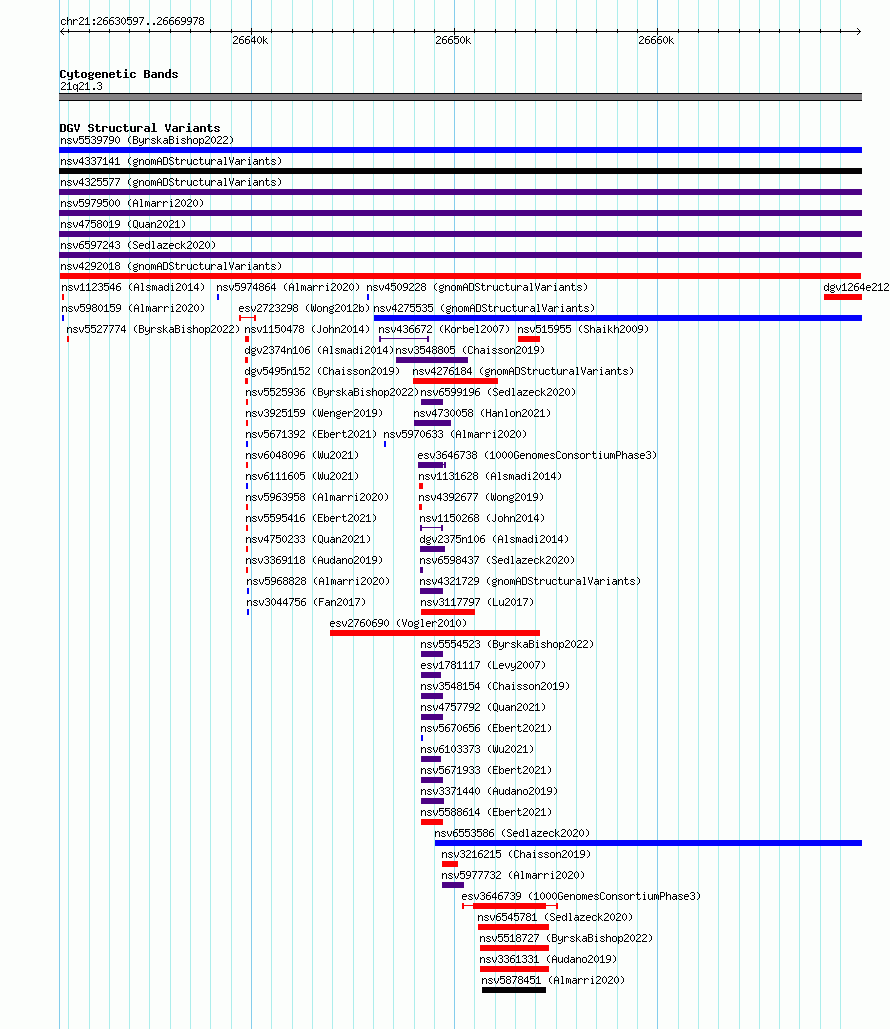Click nsv3216215 (Chaisson2019) label
Image resolution: width=890 pixels, height=1029 pixels.
point(516,854)
